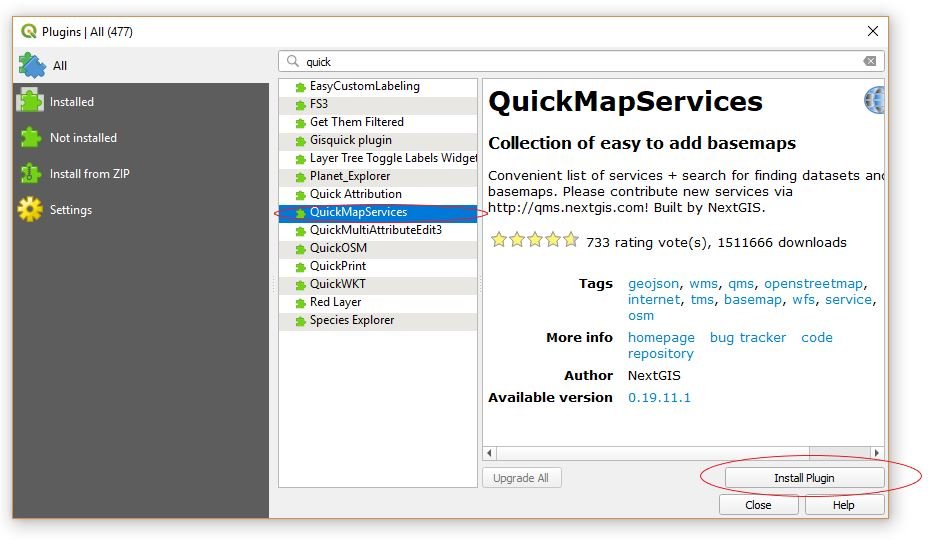Click the Not installed puzzle icon
The height and width of the screenshot is (540, 930).
pos(31,138)
